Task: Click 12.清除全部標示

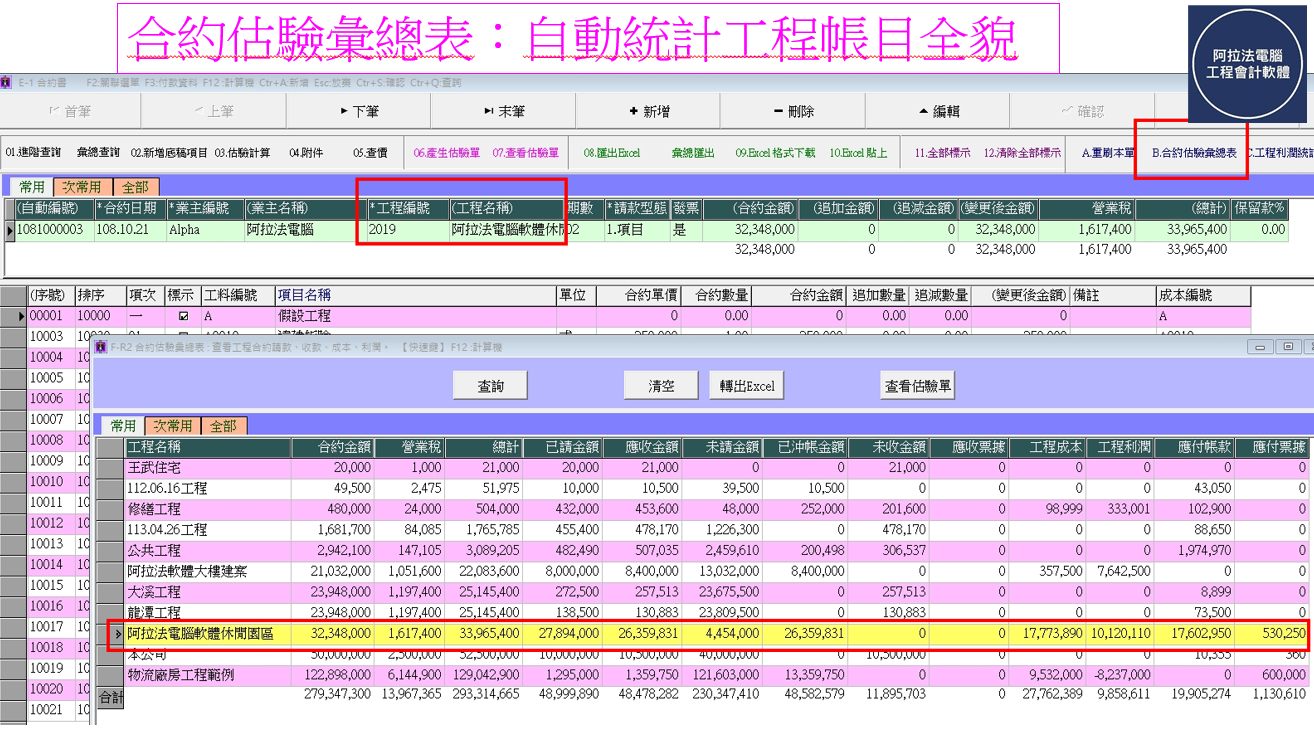Action: point(1022,153)
